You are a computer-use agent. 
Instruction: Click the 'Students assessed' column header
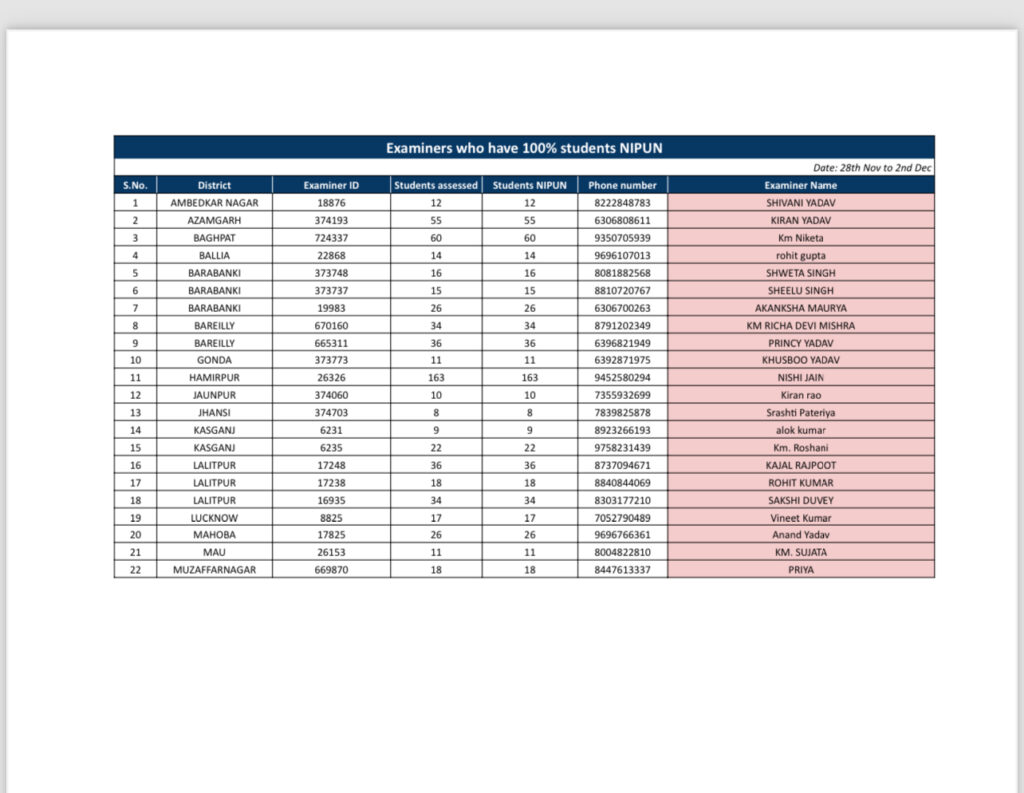(x=436, y=185)
